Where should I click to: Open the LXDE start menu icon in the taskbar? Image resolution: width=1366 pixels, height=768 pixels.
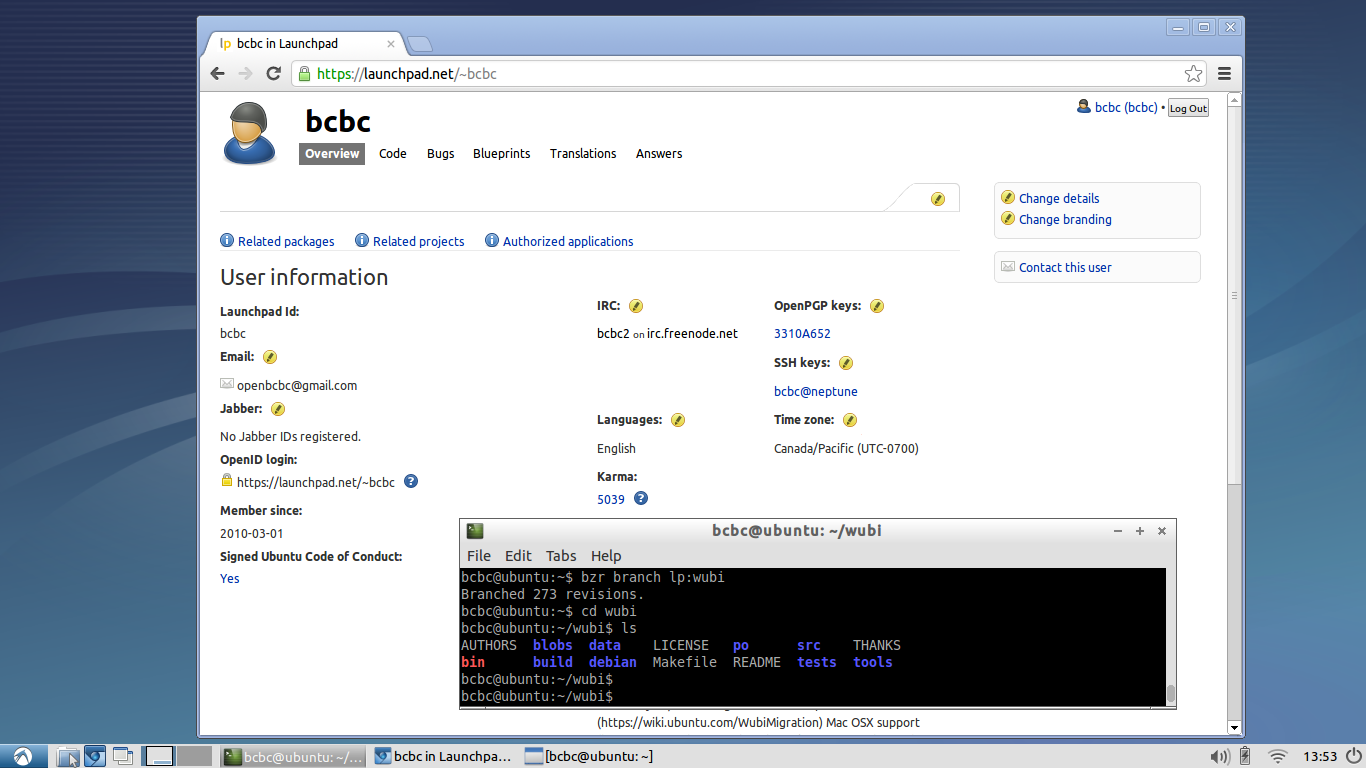pos(22,756)
